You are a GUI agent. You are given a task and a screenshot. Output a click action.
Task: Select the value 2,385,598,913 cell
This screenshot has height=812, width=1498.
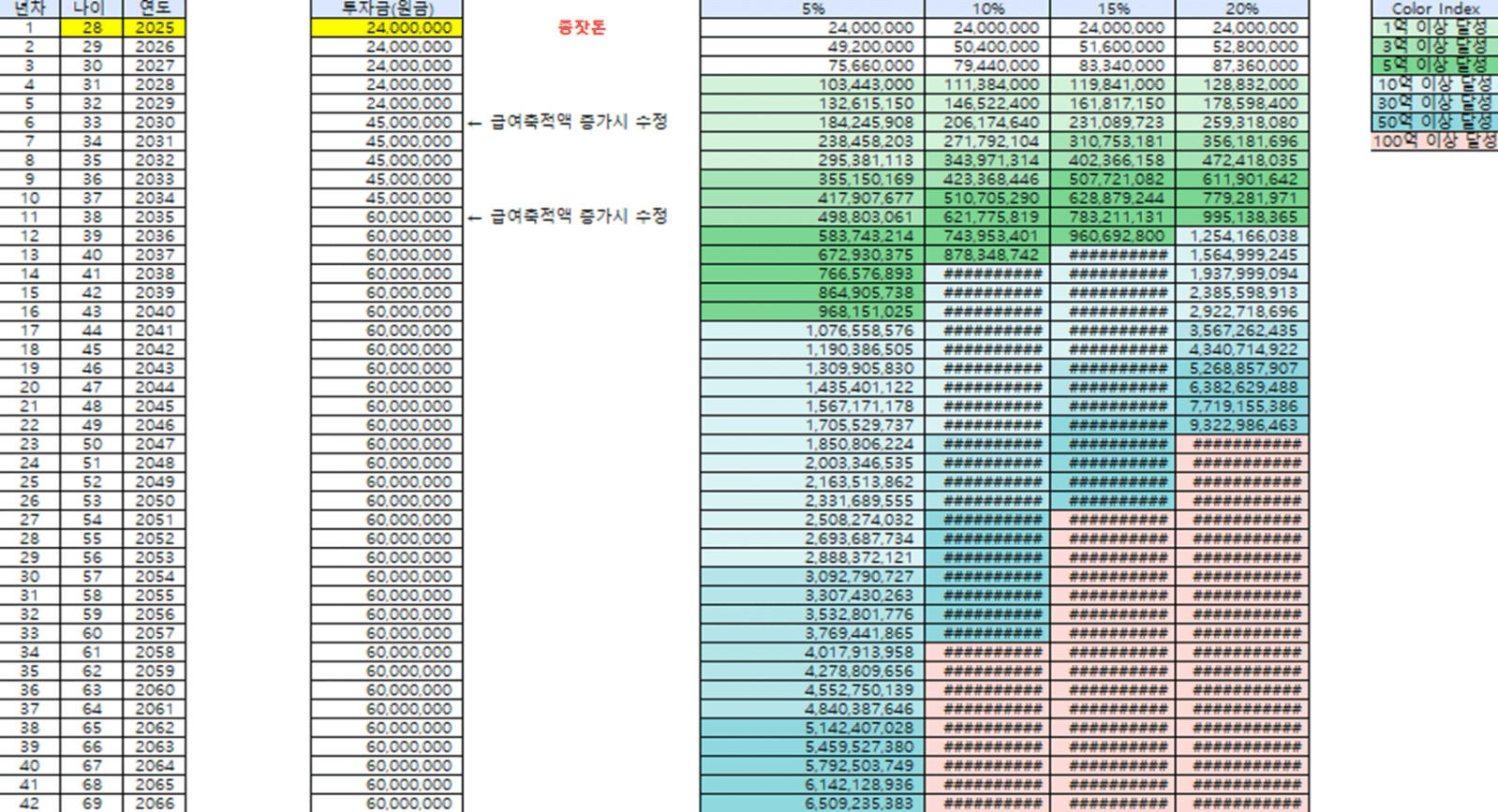point(1242,292)
